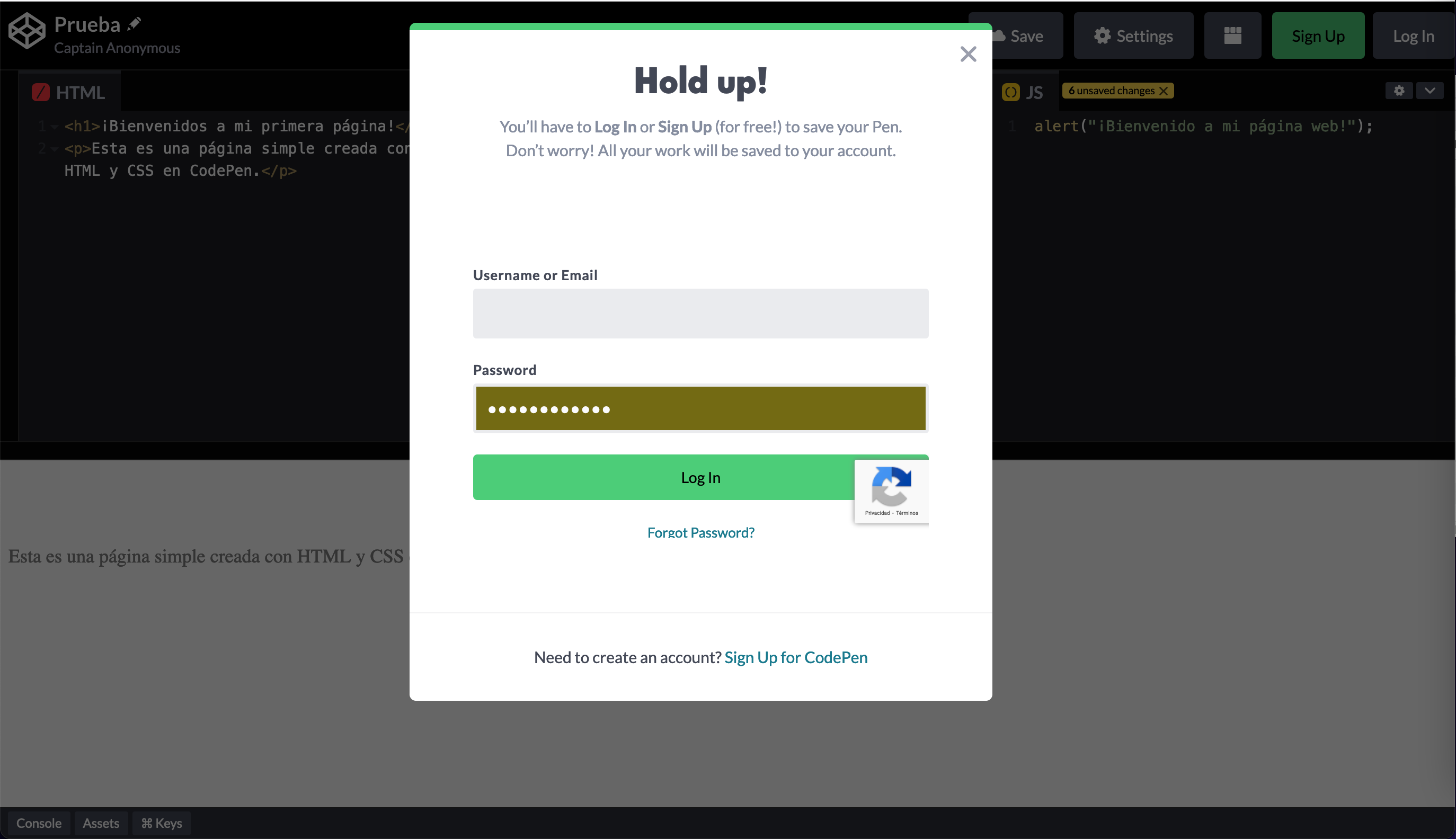Open Settings via the gear icon
The image size is (1456, 839).
pos(1103,35)
